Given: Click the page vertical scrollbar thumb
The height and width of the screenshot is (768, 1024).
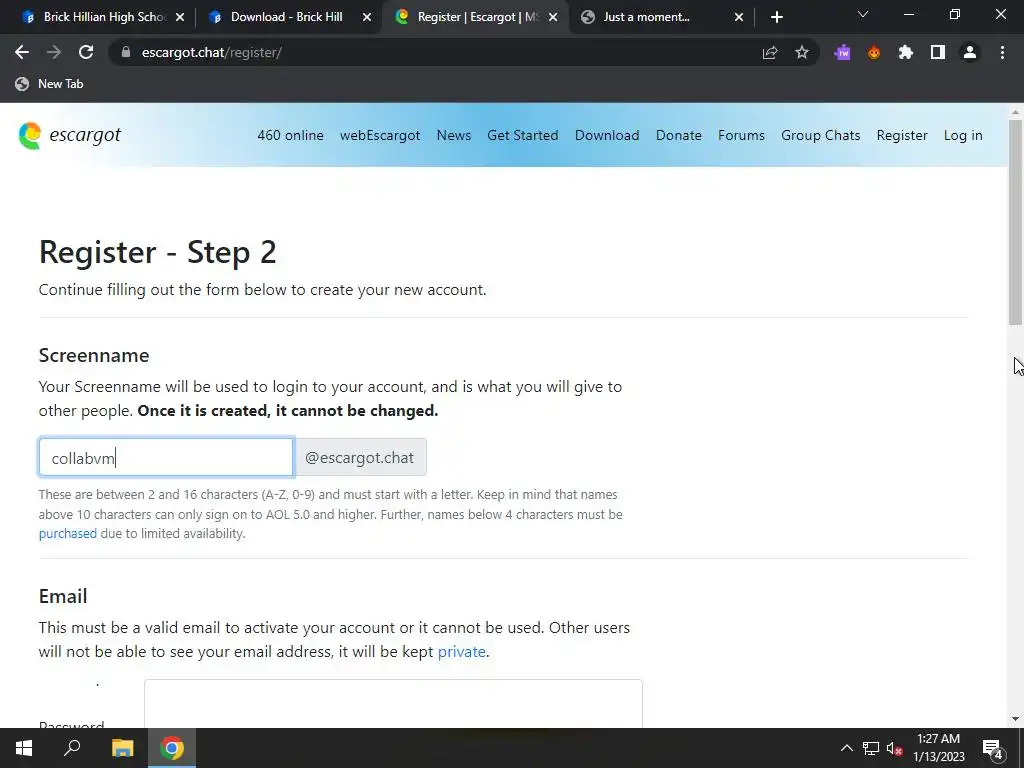Looking at the screenshot, I should 1015,222.
